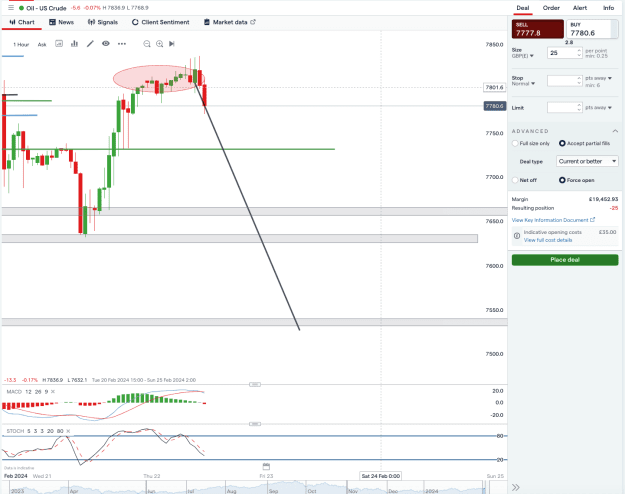
Task: Grab the resize handle above MACD panel
Action: (x=255, y=384)
